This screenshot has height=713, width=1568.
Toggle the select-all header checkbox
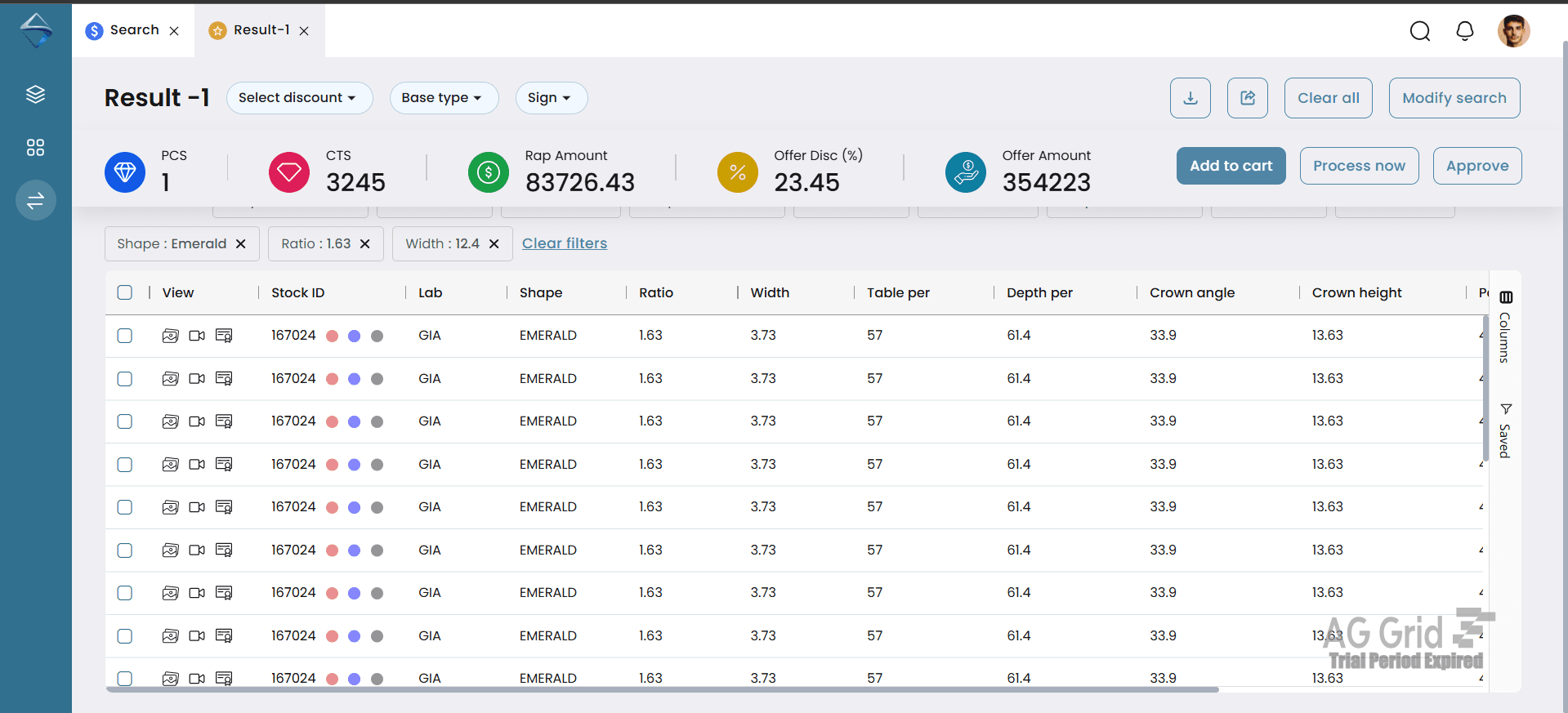pyautogui.click(x=125, y=292)
